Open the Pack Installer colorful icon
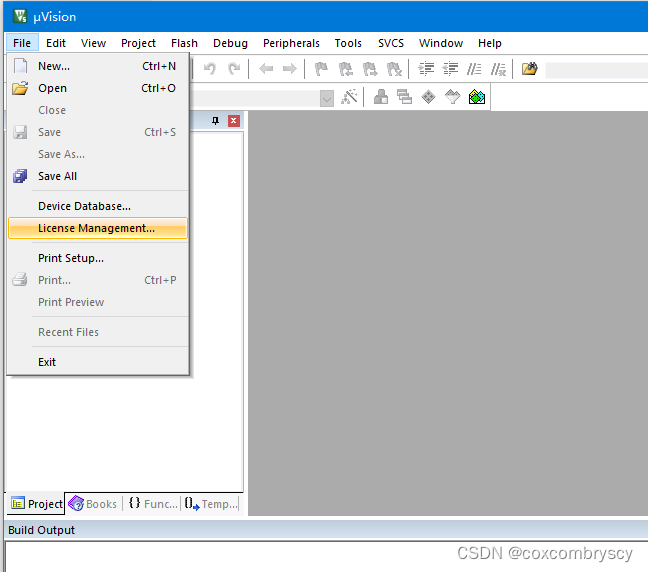The image size is (648, 572). (477, 97)
